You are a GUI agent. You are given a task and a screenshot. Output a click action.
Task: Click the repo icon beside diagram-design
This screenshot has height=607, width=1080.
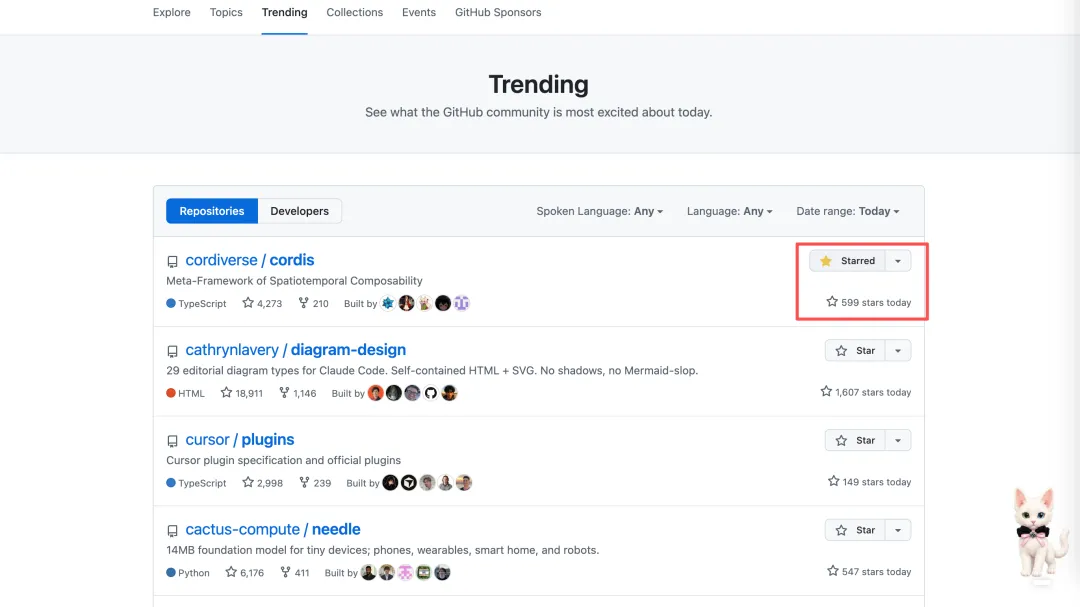click(x=172, y=351)
